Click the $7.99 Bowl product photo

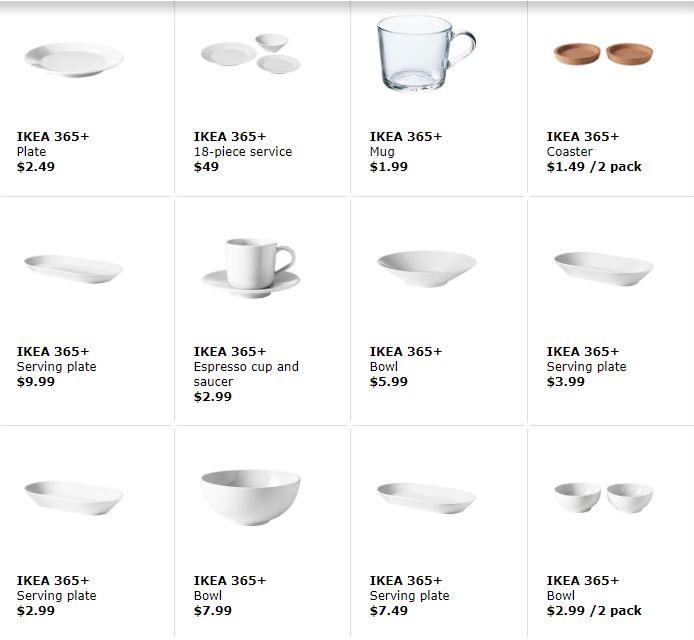pos(251,497)
